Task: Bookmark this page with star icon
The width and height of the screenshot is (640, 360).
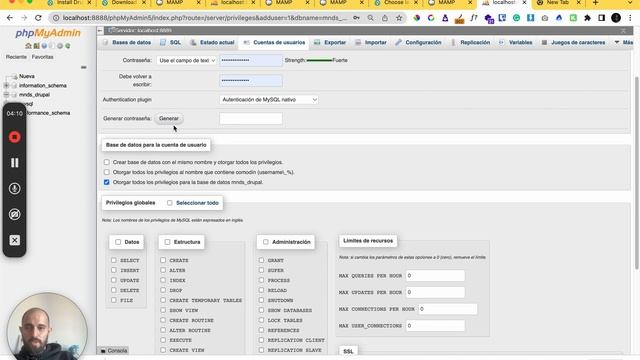Action: click(399, 18)
